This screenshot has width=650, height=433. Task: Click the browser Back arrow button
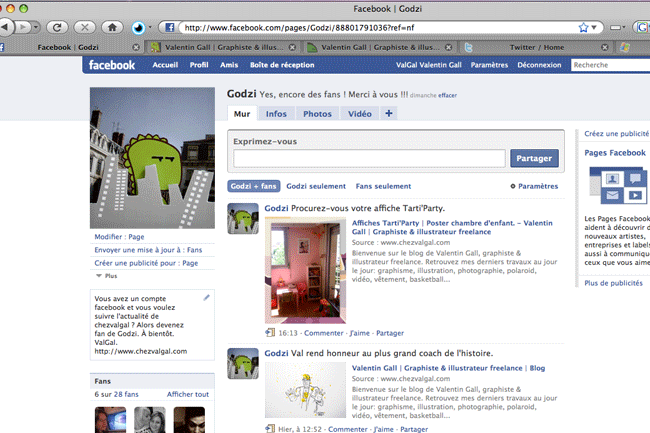coord(6,27)
